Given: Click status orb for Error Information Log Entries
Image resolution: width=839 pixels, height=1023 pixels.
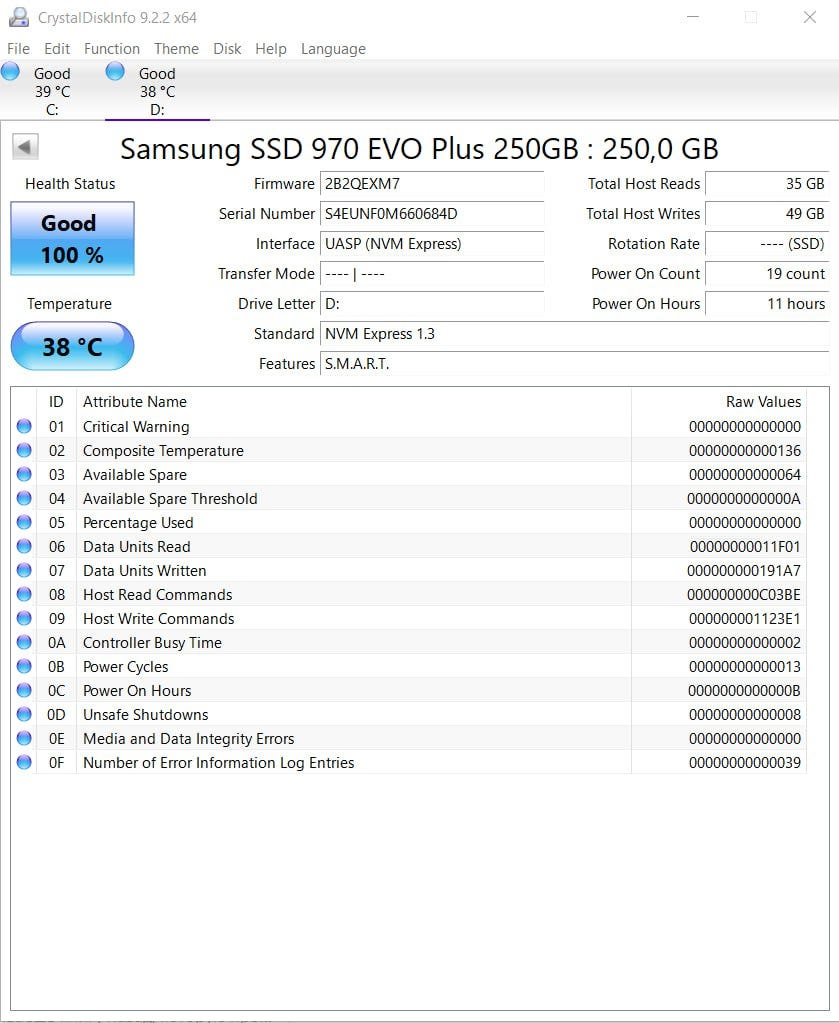Looking at the screenshot, I should [24, 762].
